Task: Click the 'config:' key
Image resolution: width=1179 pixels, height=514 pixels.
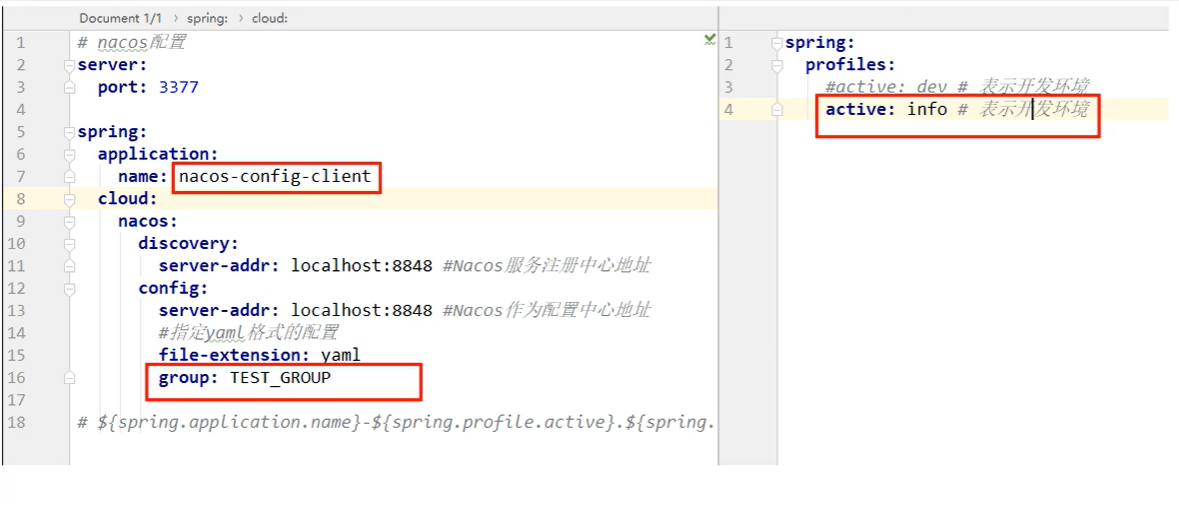Action: point(173,289)
